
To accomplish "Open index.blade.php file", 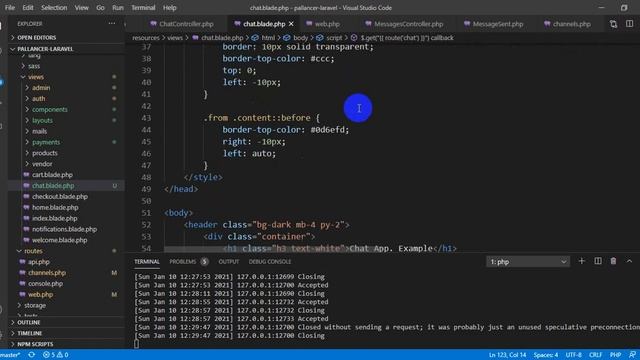I will (54, 218).
